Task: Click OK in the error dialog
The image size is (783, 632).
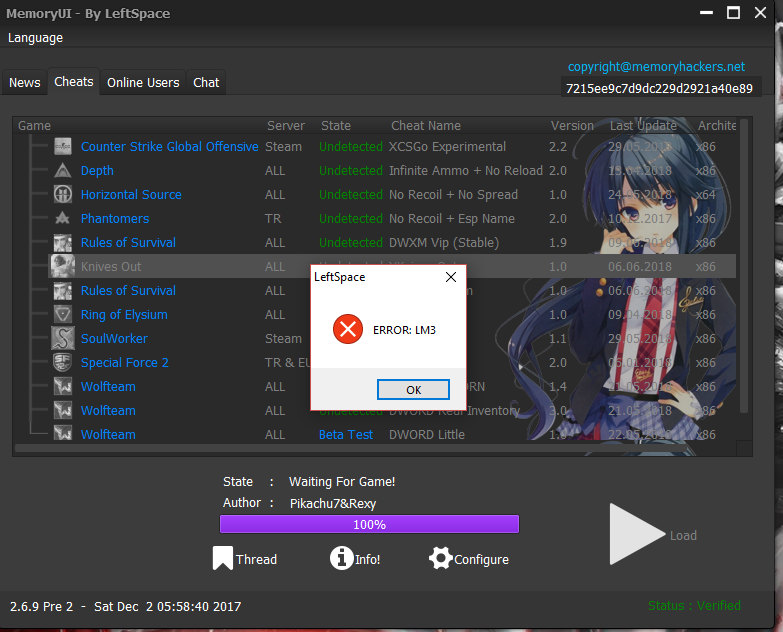Action: (x=413, y=389)
